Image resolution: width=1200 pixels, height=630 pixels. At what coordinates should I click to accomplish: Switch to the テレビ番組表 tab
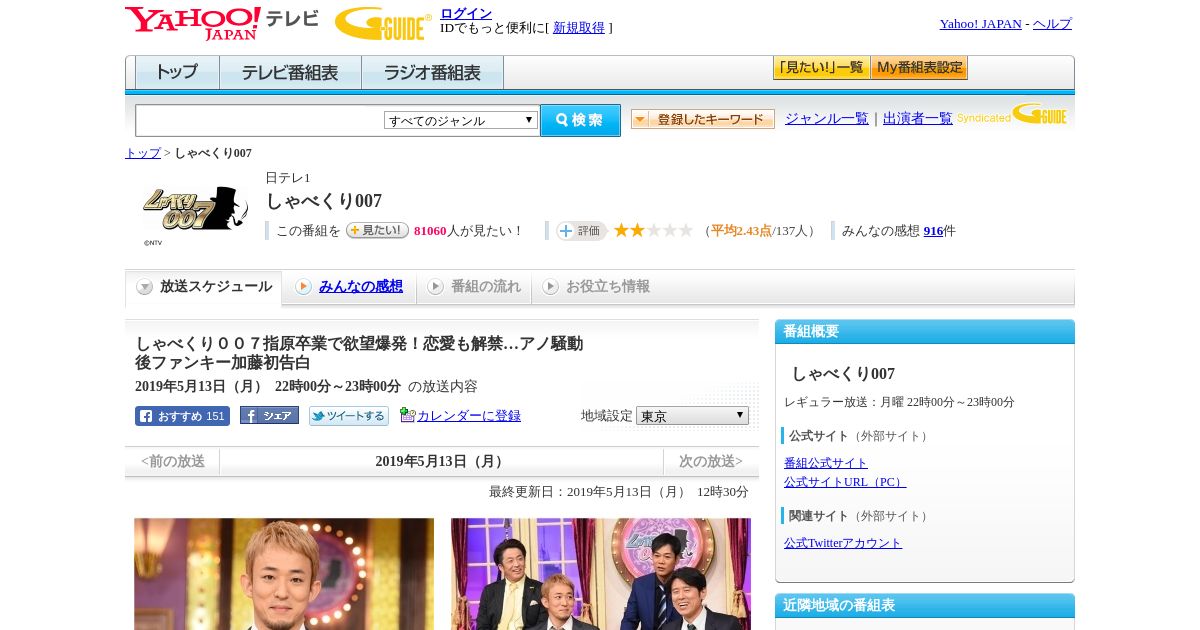(290, 73)
